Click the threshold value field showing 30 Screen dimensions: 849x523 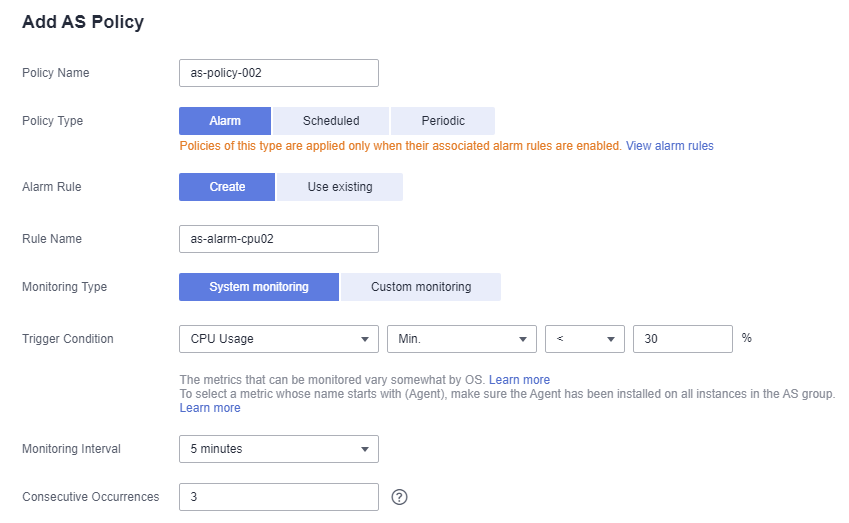(x=683, y=339)
